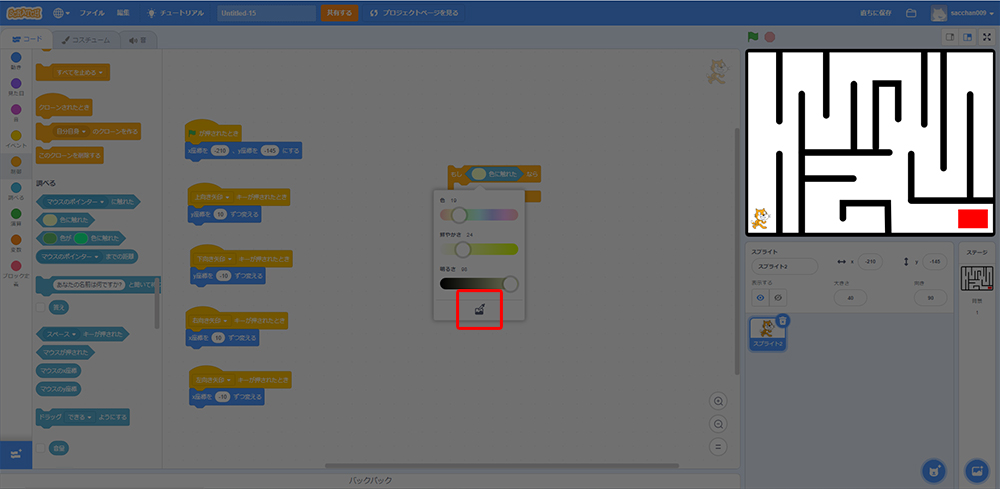This screenshot has height=489, width=1000.
Task: Open the ファイル (File) menu
Action: click(x=91, y=13)
